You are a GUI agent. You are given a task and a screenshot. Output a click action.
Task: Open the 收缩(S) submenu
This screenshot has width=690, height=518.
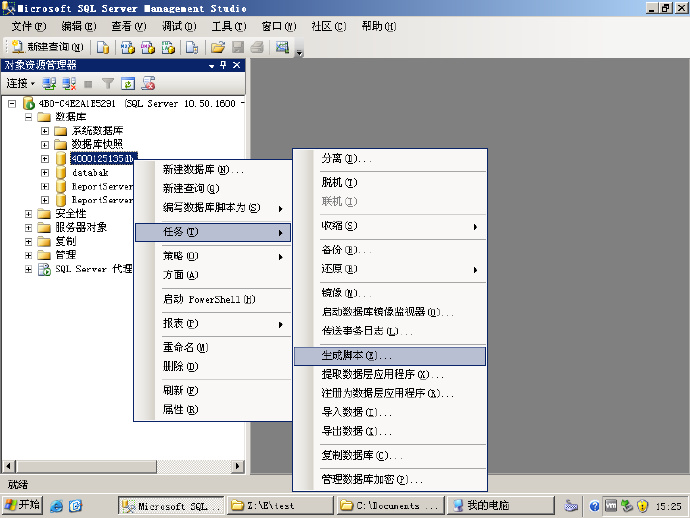click(390, 226)
